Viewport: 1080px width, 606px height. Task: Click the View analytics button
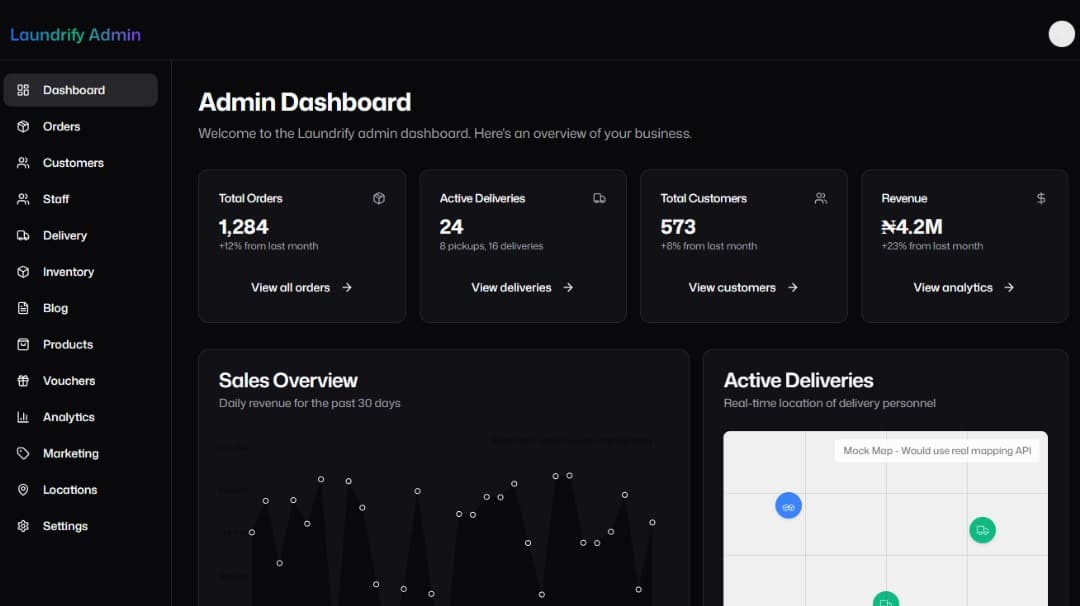964,288
